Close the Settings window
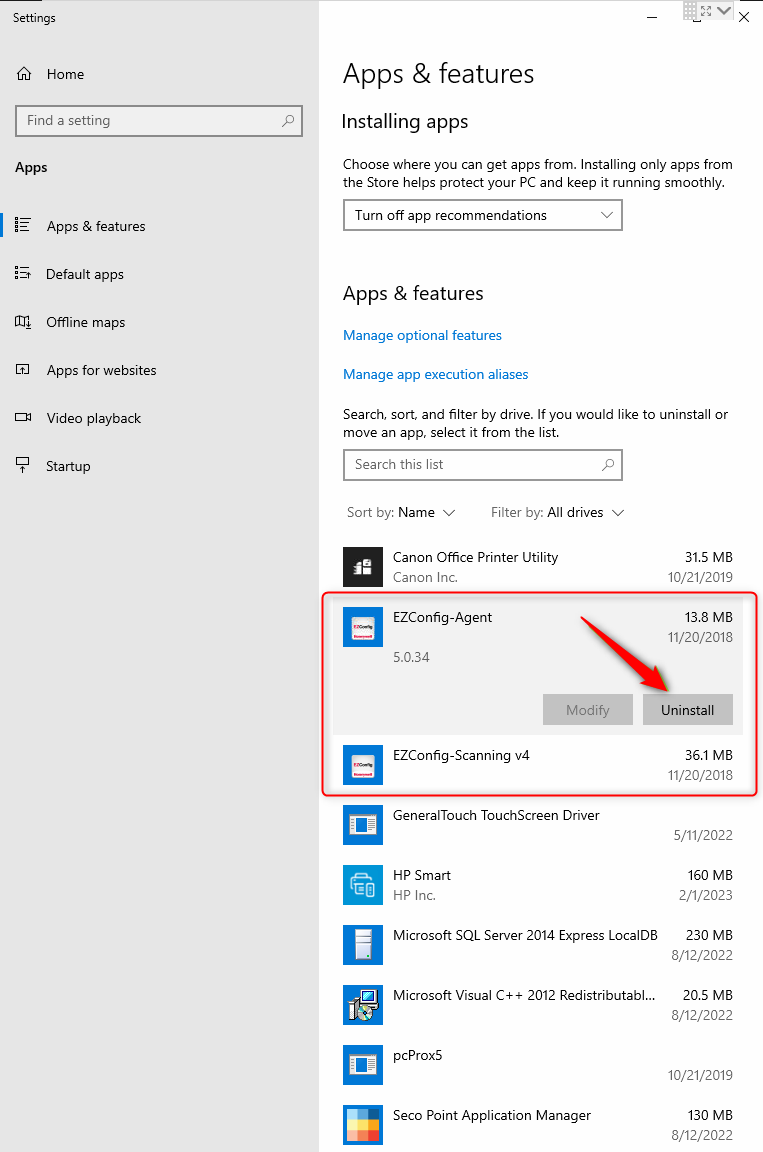763x1152 pixels. [x=744, y=18]
